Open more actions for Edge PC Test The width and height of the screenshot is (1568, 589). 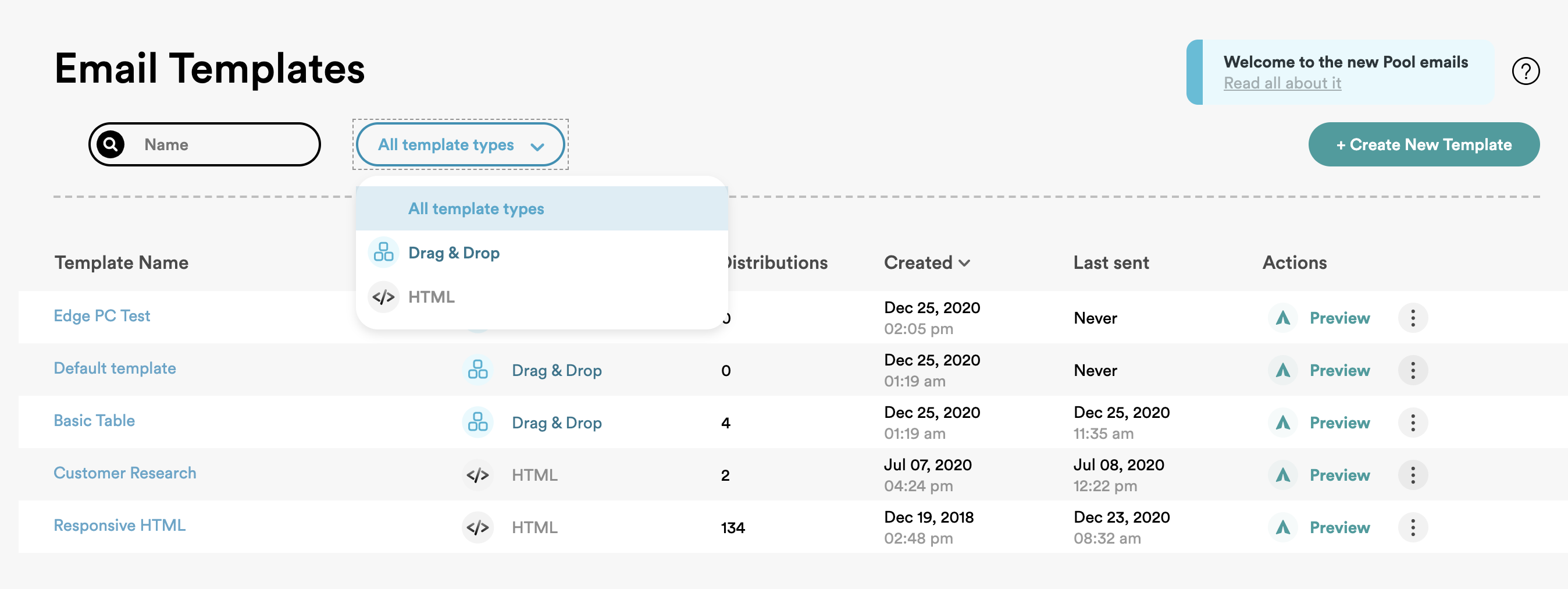1412,318
